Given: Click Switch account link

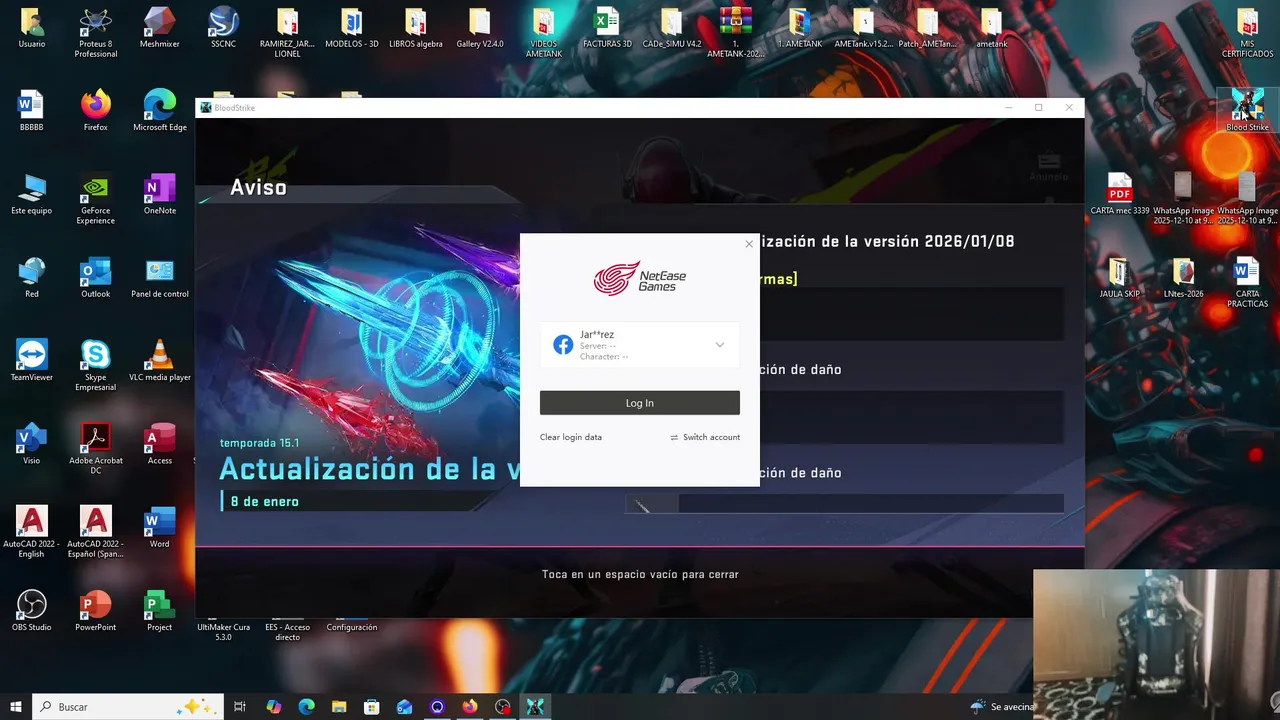Looking at the screenshot, I should click(x=705, y=437).
